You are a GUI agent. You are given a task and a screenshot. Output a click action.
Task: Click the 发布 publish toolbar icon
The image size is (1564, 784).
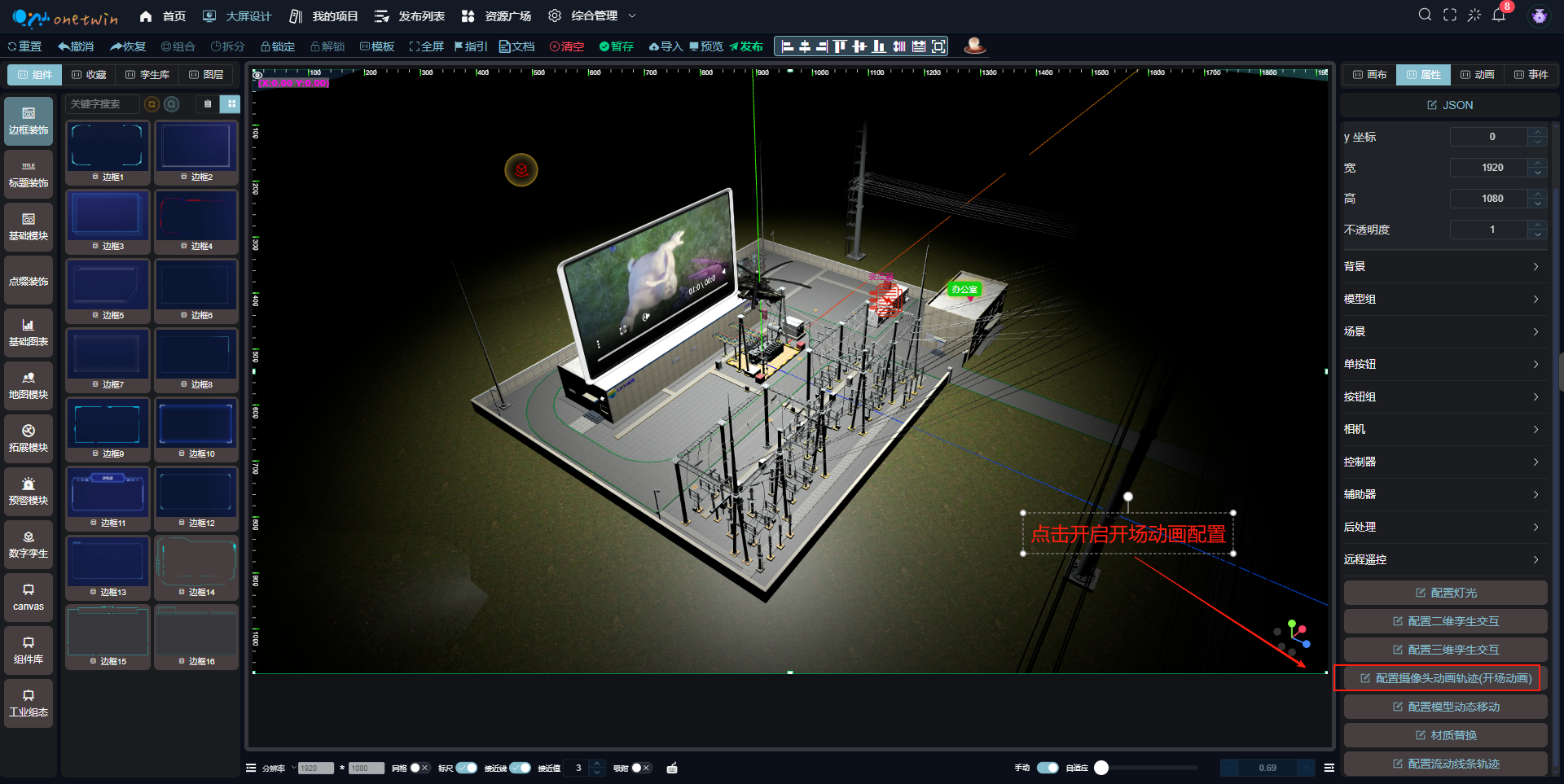pyautogui.click(x=745, y=46)
